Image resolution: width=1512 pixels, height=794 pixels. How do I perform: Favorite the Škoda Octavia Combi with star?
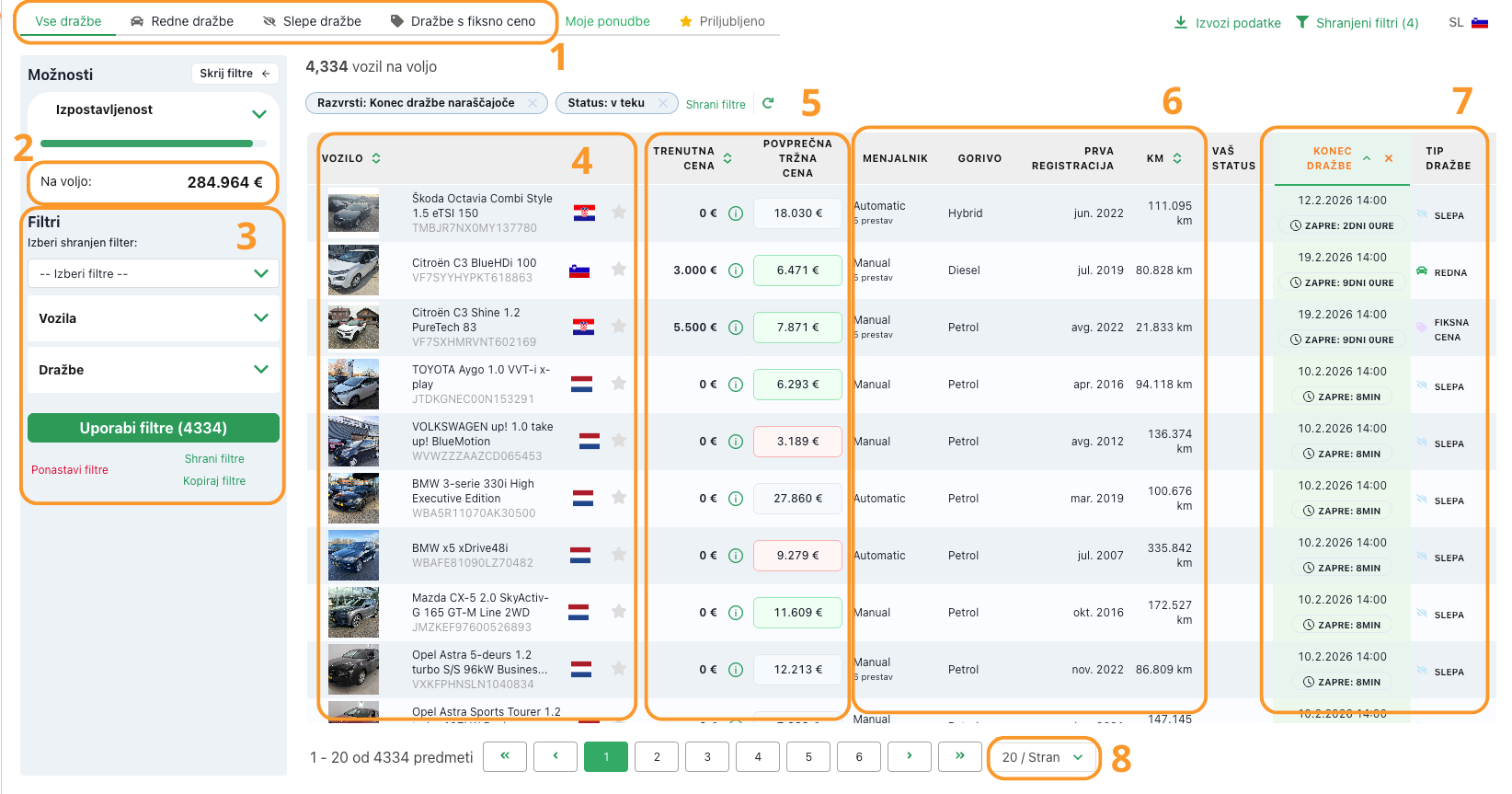(619, 213)
